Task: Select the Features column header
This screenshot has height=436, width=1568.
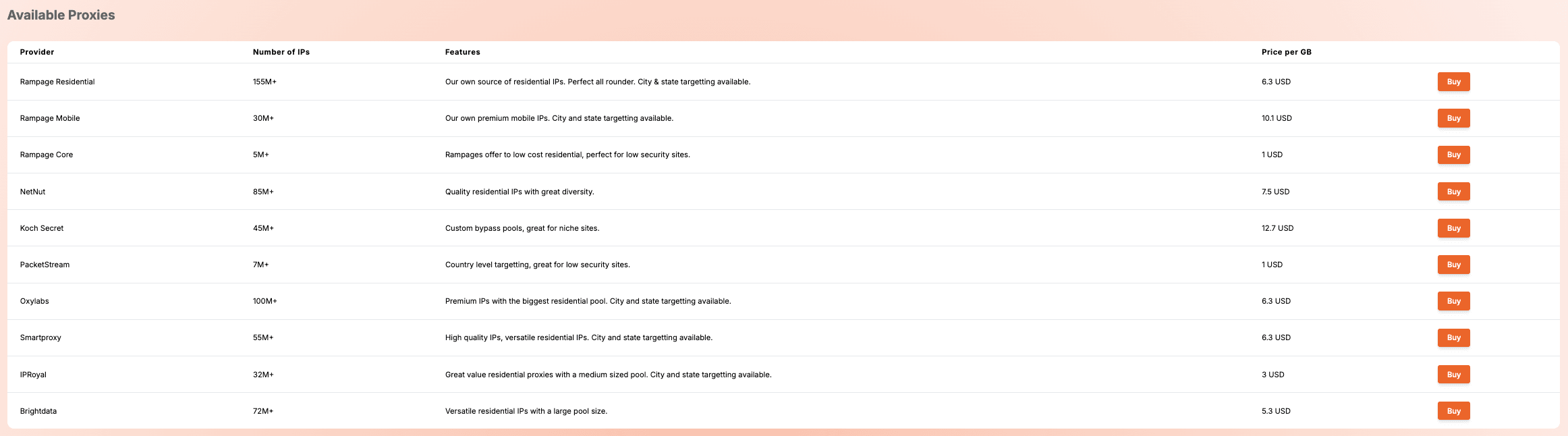Action: pyautogui.click(x=463, y=52)
